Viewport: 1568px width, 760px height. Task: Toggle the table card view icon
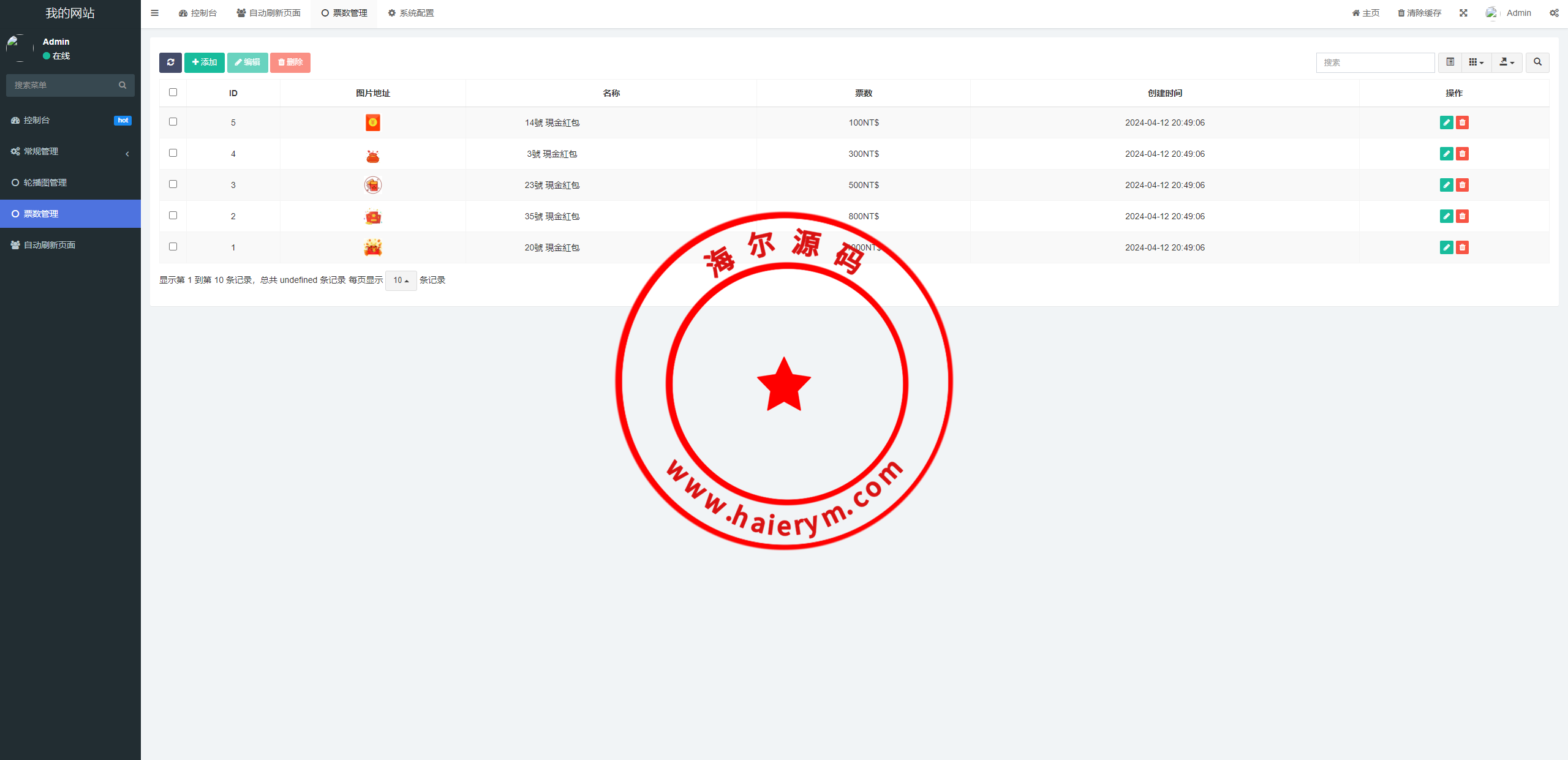tap(1450, 62)
